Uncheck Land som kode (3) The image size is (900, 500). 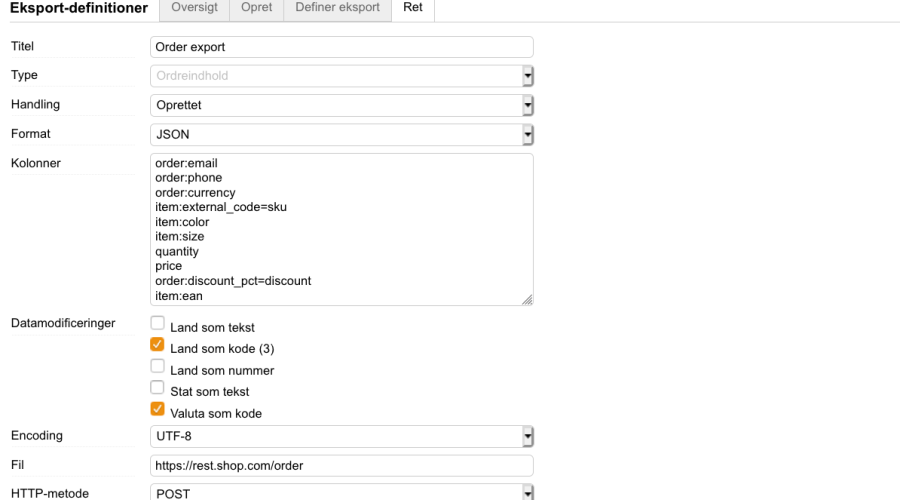coord(157,346)
